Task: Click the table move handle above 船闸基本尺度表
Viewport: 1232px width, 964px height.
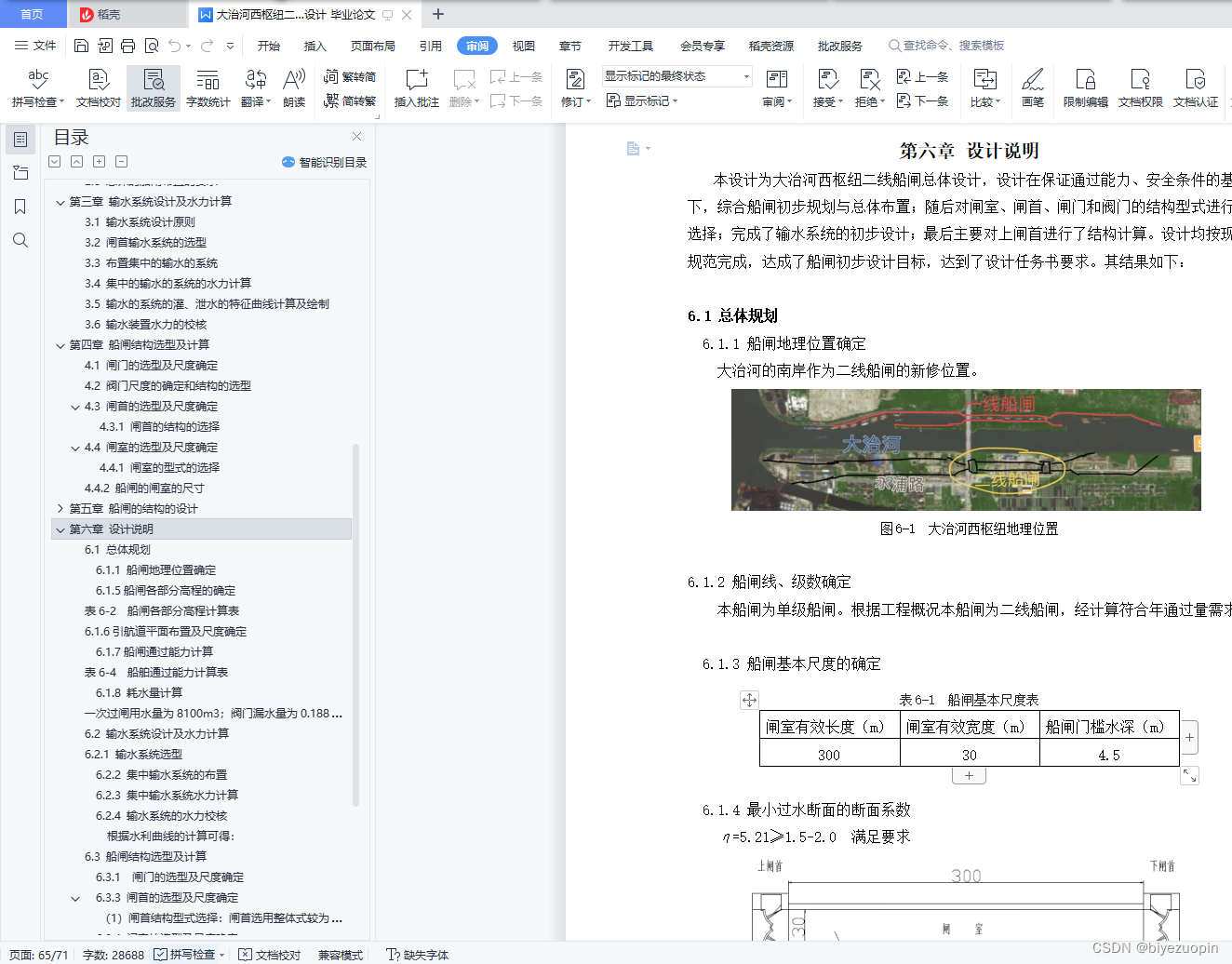Action: click(x=749, y=700)
